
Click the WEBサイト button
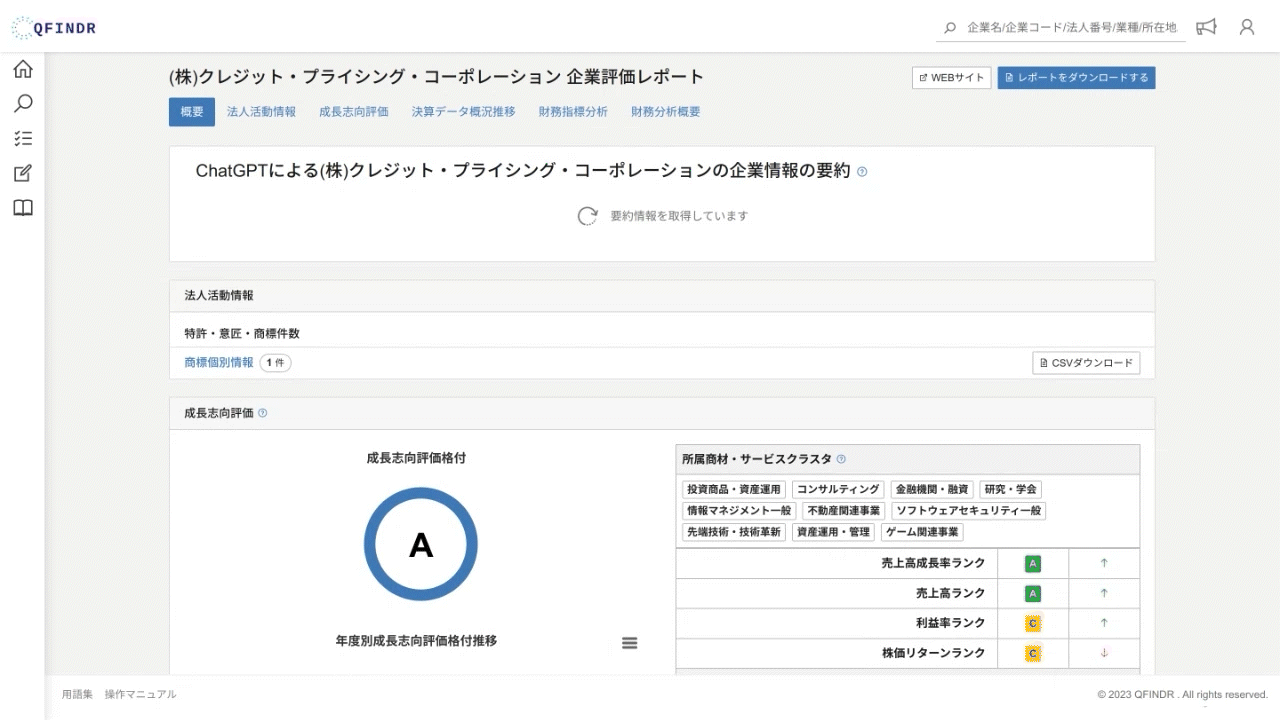pos(951,78)
